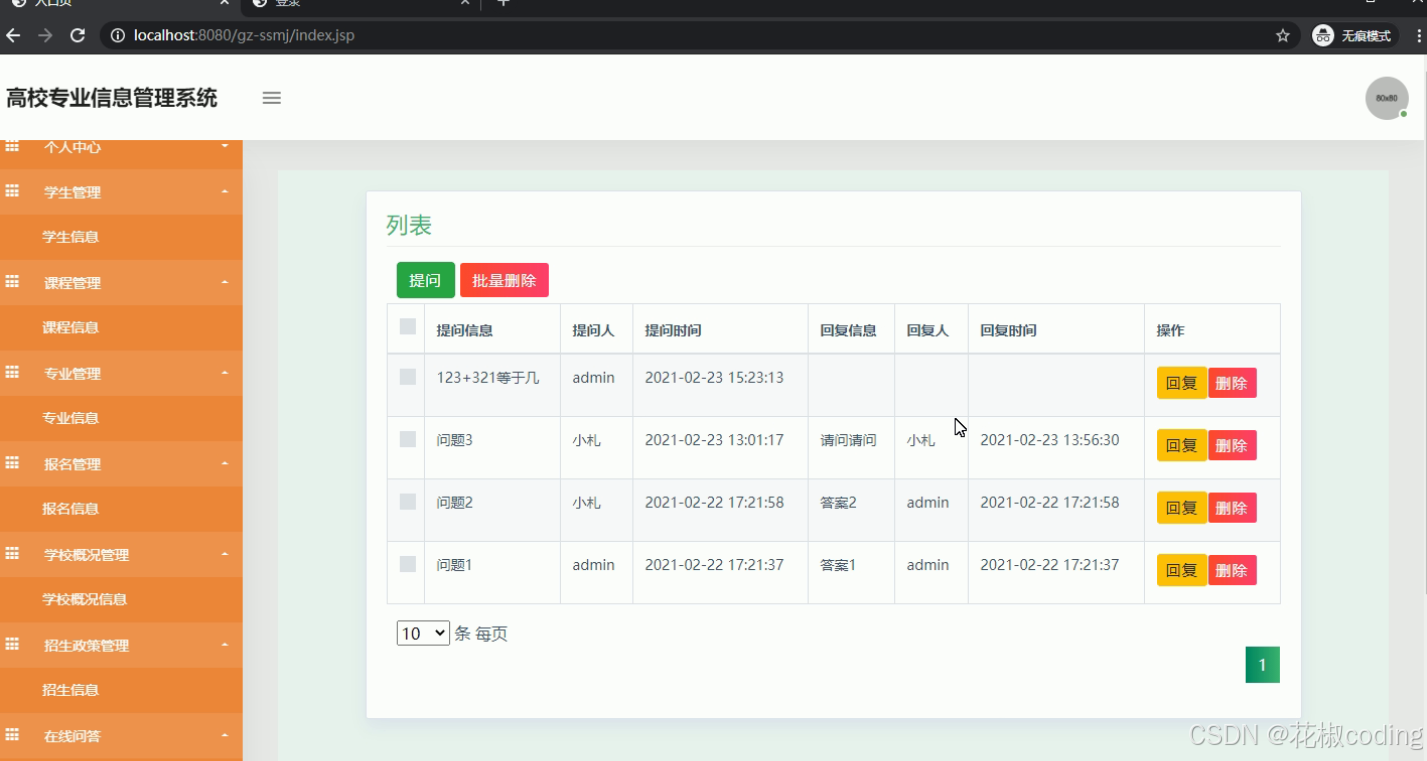Screen dimensions: 1427x761
Task: Expand 个人中心 using its arrow
Action: click(x=225, y=147)
